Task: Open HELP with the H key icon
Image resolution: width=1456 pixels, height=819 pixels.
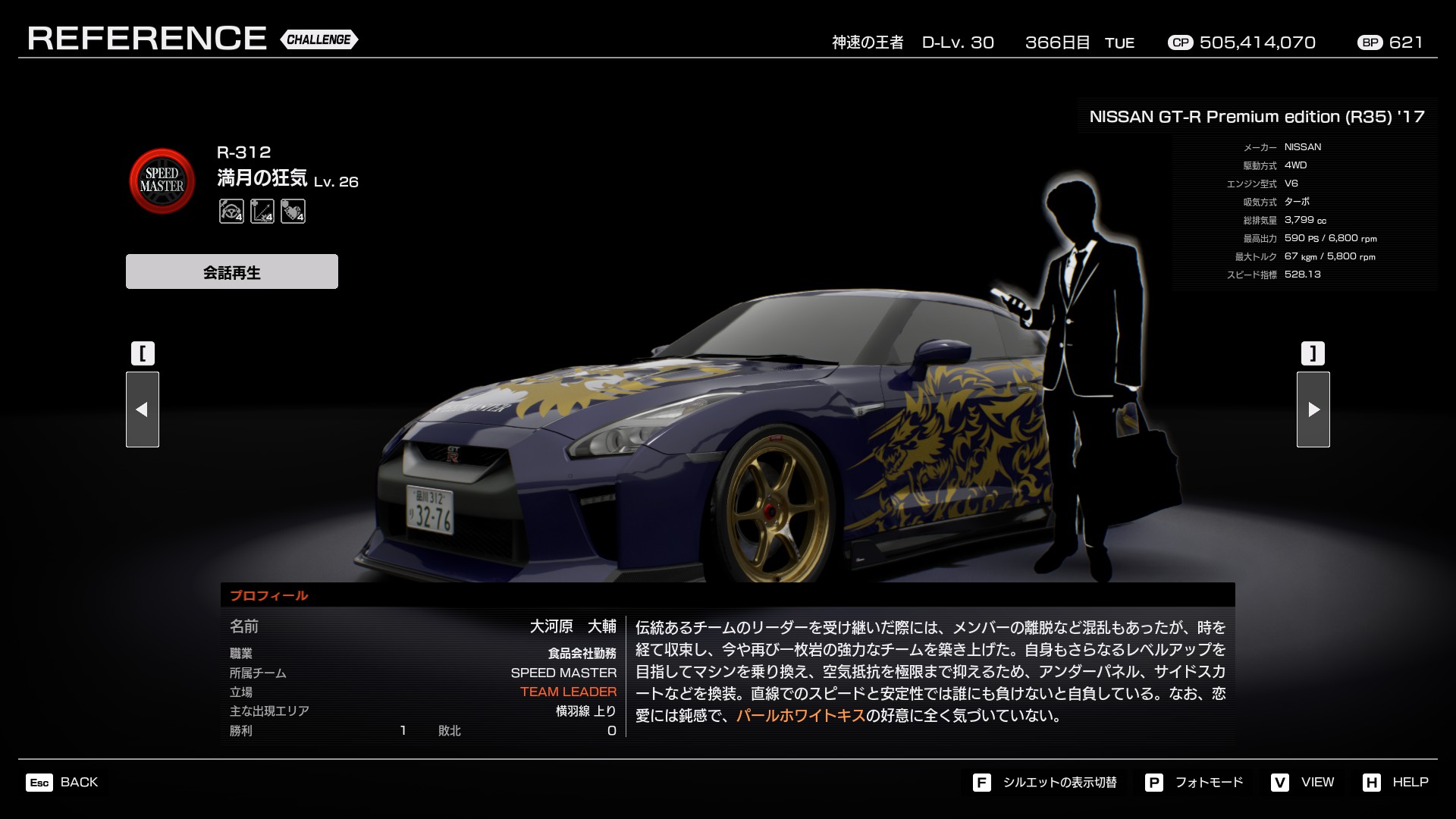Action: (x=1371, y=782)
